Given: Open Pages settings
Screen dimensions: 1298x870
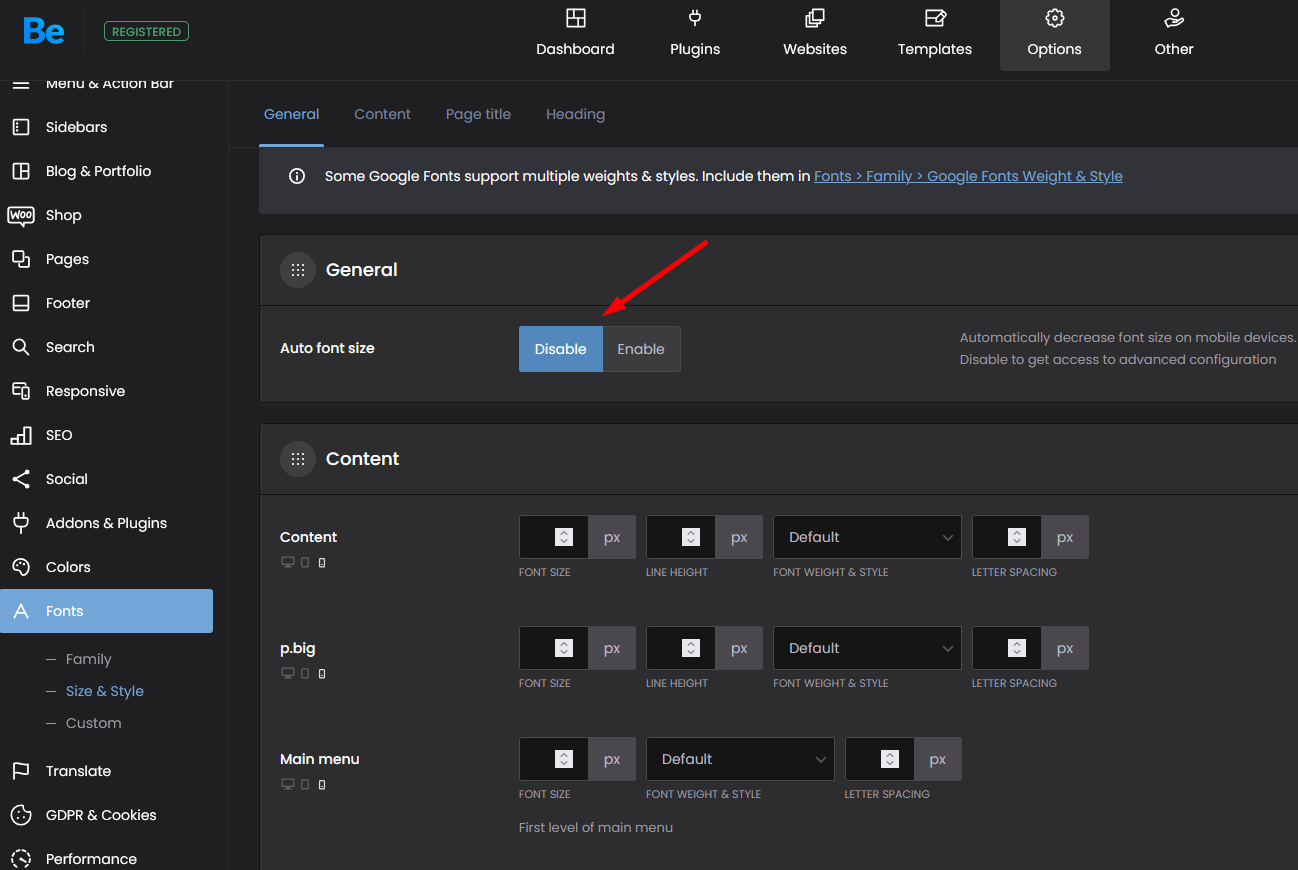Looking at the screenshot, I should (106, 259).
